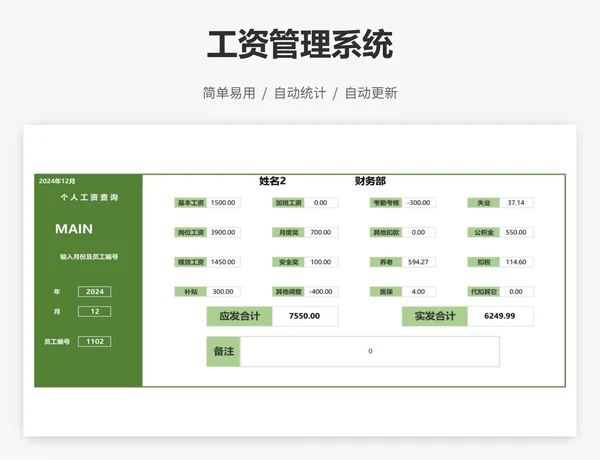Click the 个人工资查询 sidebar heading
This screenshot has width=600, height=460.
(89, 197)
